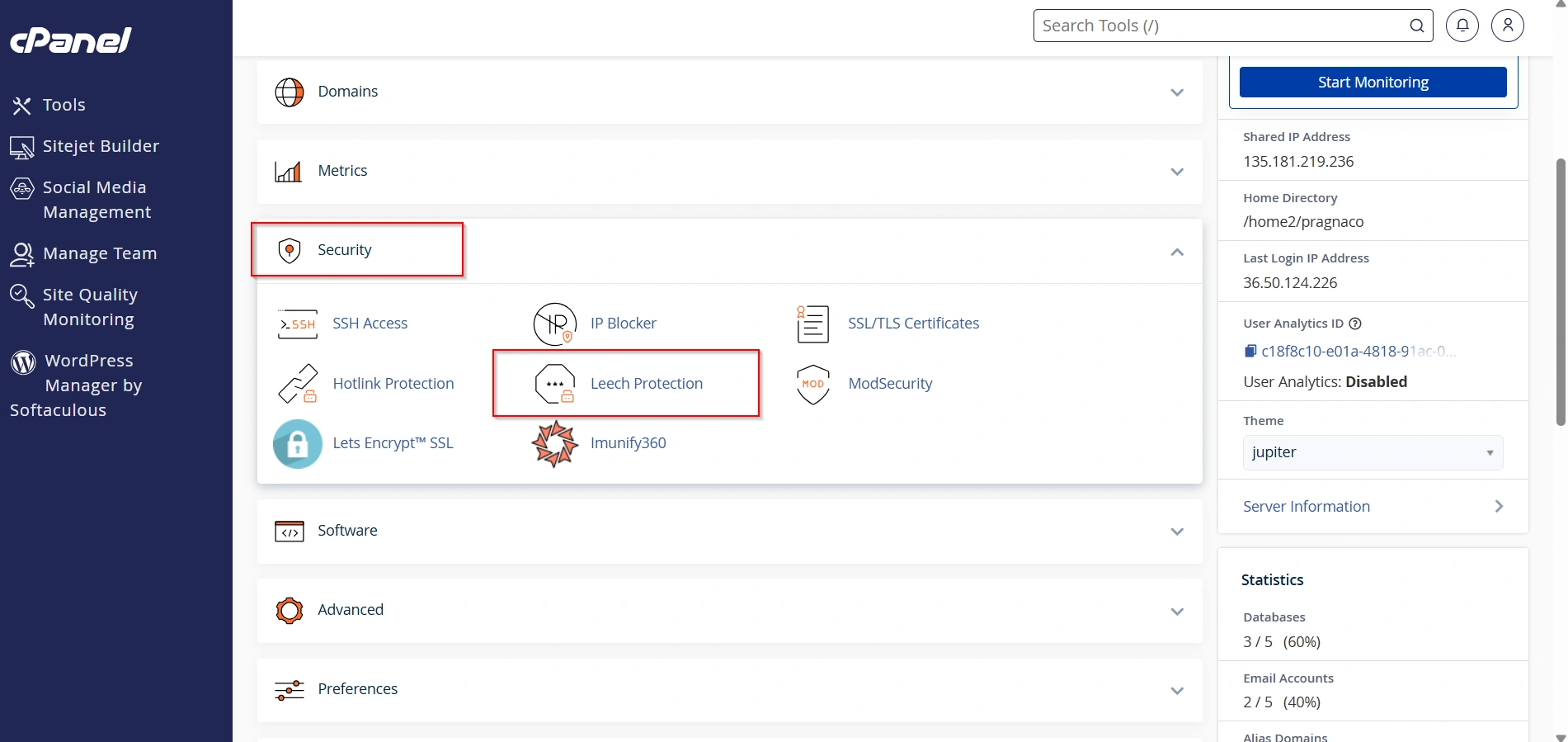Screen dimensions: 1568x742
Task: Open Server Information link
Action: click(1307, 507)
